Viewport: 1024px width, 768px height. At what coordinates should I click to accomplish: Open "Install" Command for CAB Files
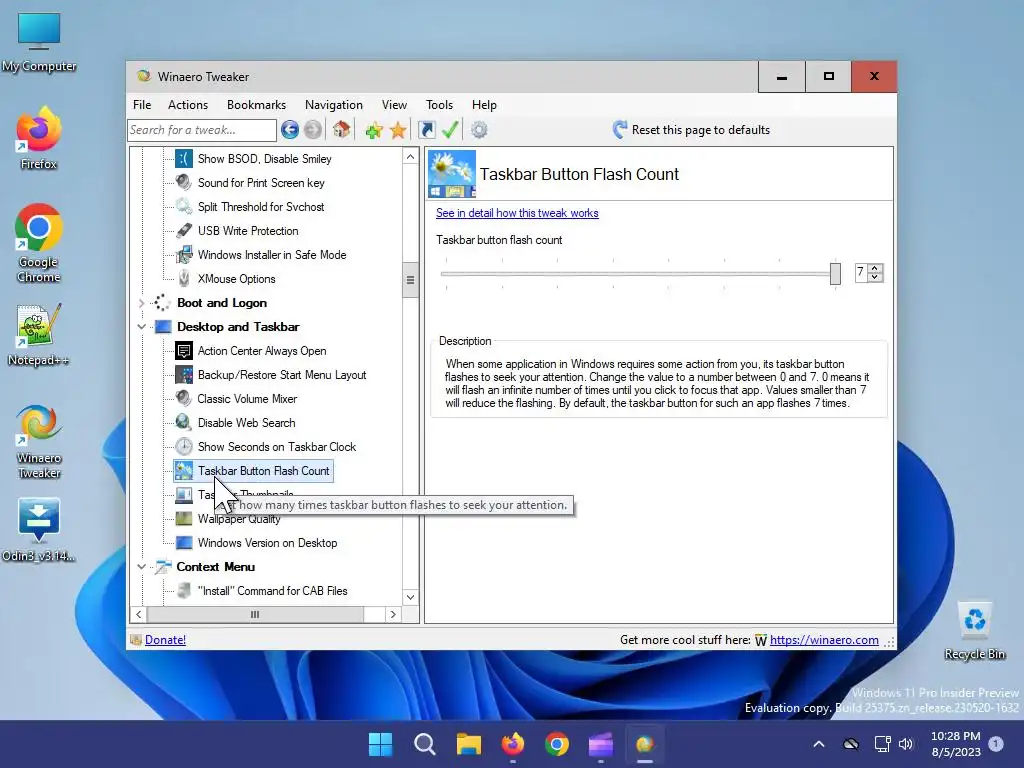coord(272,591)
